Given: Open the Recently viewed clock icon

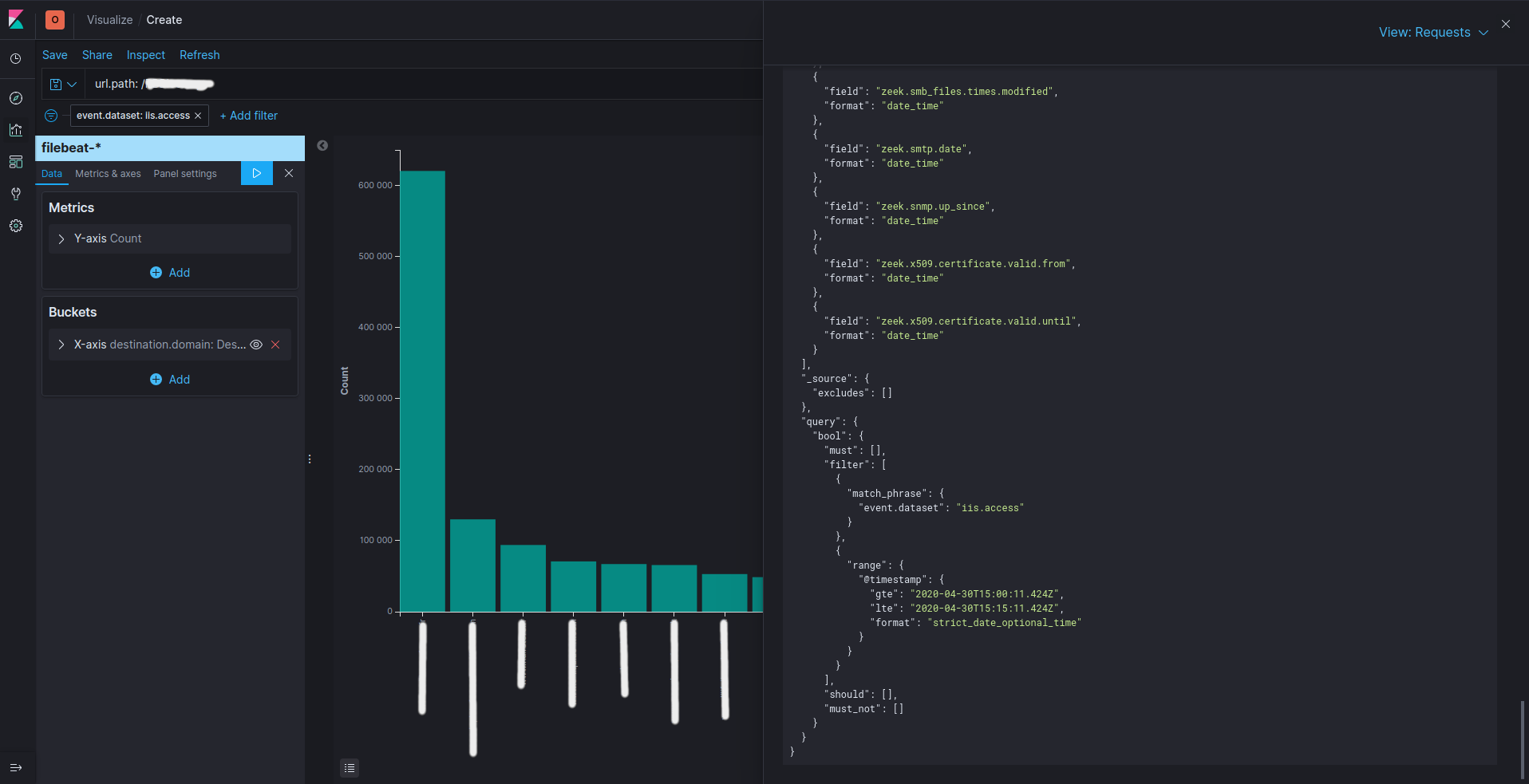Looking at the screenshot, I should 16,59.
